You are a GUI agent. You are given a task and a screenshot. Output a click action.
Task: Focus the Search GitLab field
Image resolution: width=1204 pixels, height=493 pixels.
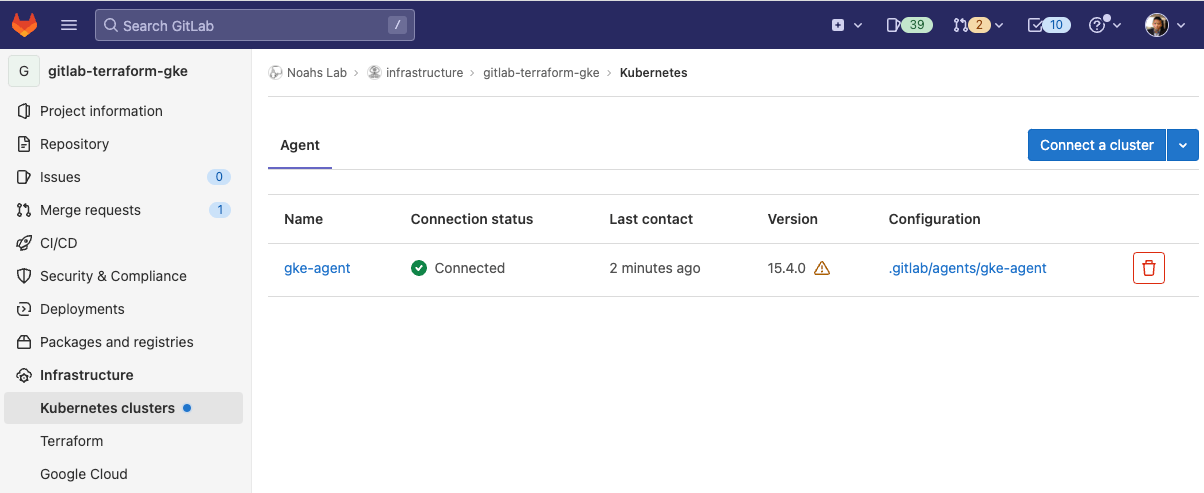[x=255, y=25]
